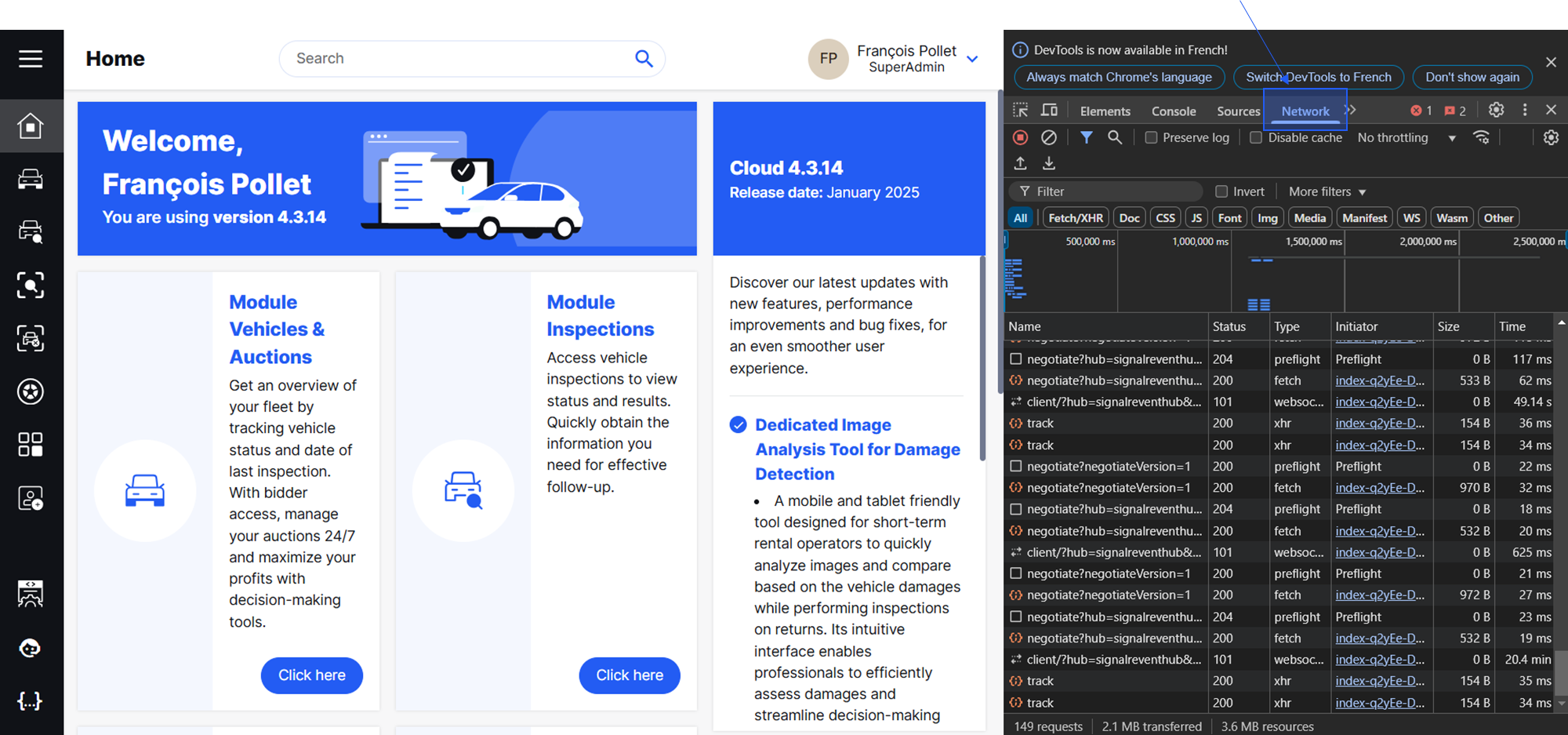The height and width of the screenshot is (735, 1568).
Task: Click the DevTools inspect element icon
Action: coord(1021,111)
